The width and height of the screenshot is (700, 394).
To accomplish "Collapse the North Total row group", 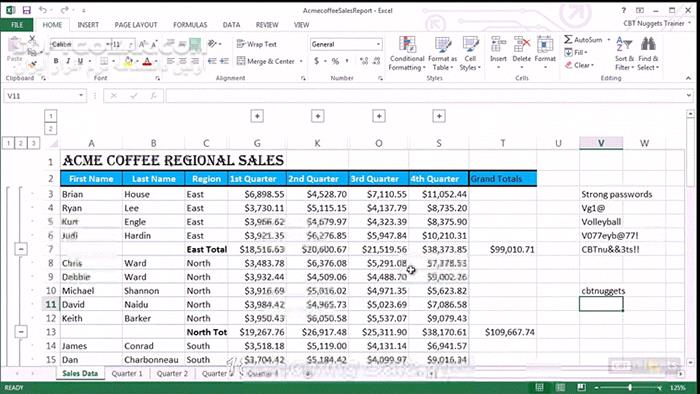I will [x=21, y=332].
